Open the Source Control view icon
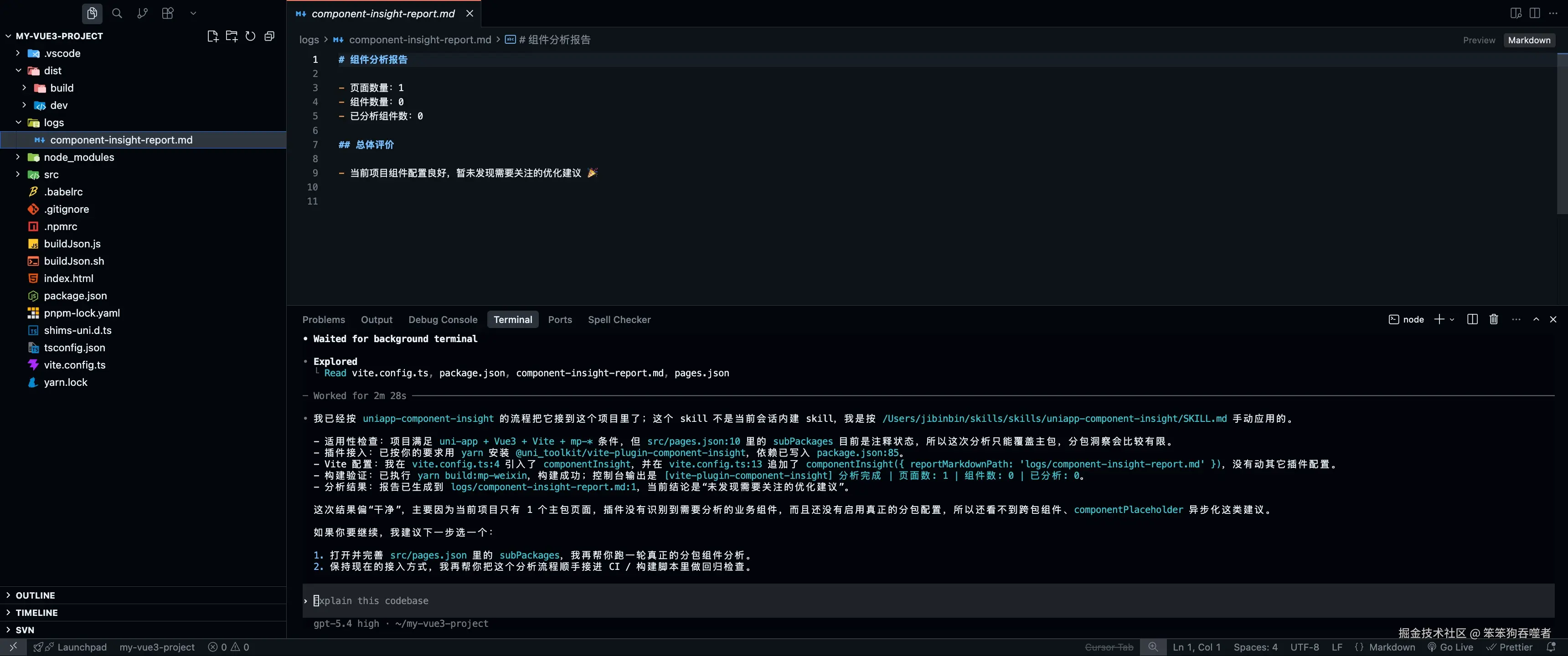Screen dimensions: 1568x656 pyautogui.click(x=142, y=13)
